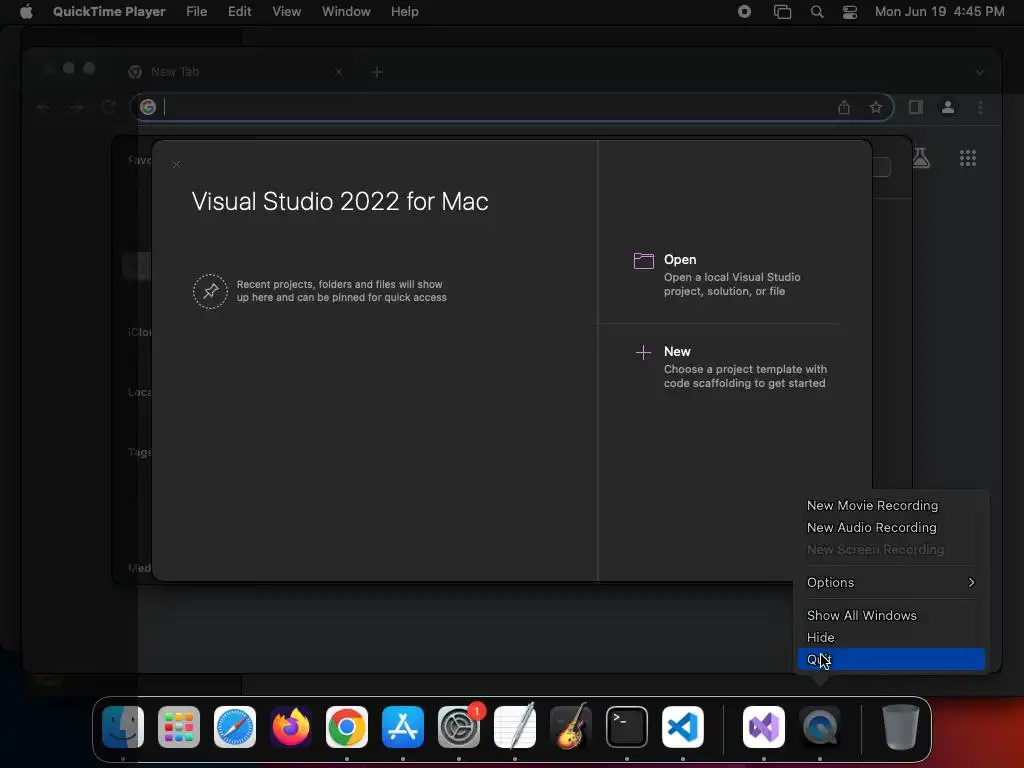1024x768 pixels.
Task: Open Spotlight search in menu bar
Action: click(817, 12)
